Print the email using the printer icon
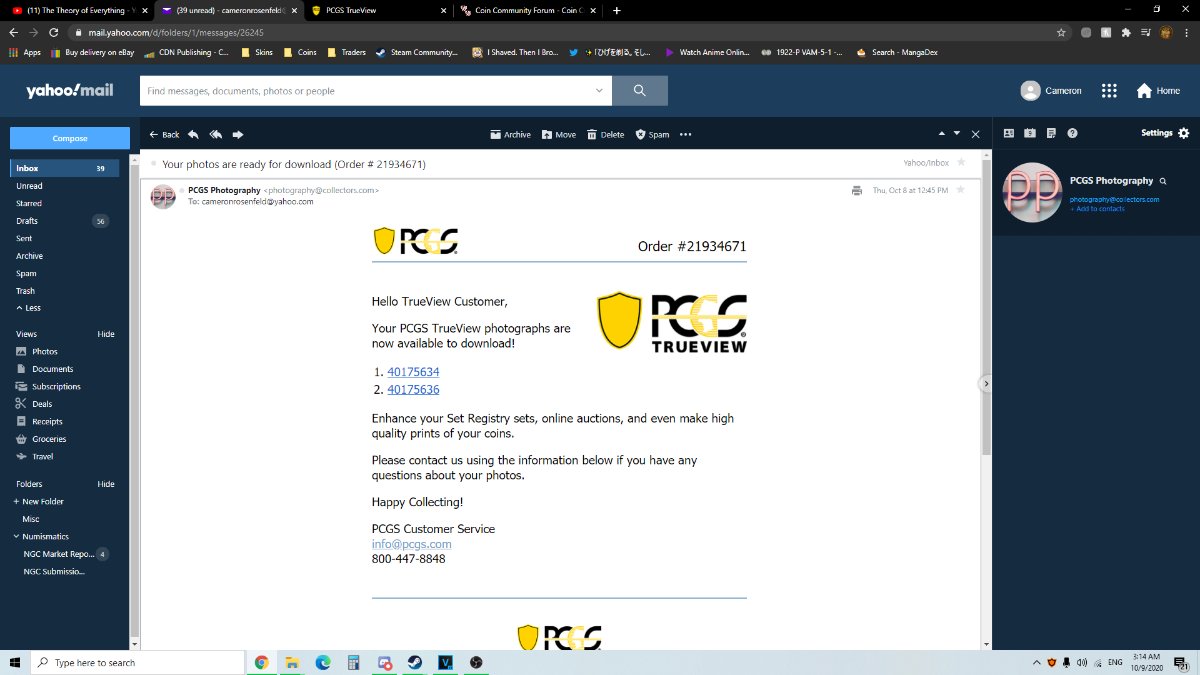 click(x=856, y=190)
